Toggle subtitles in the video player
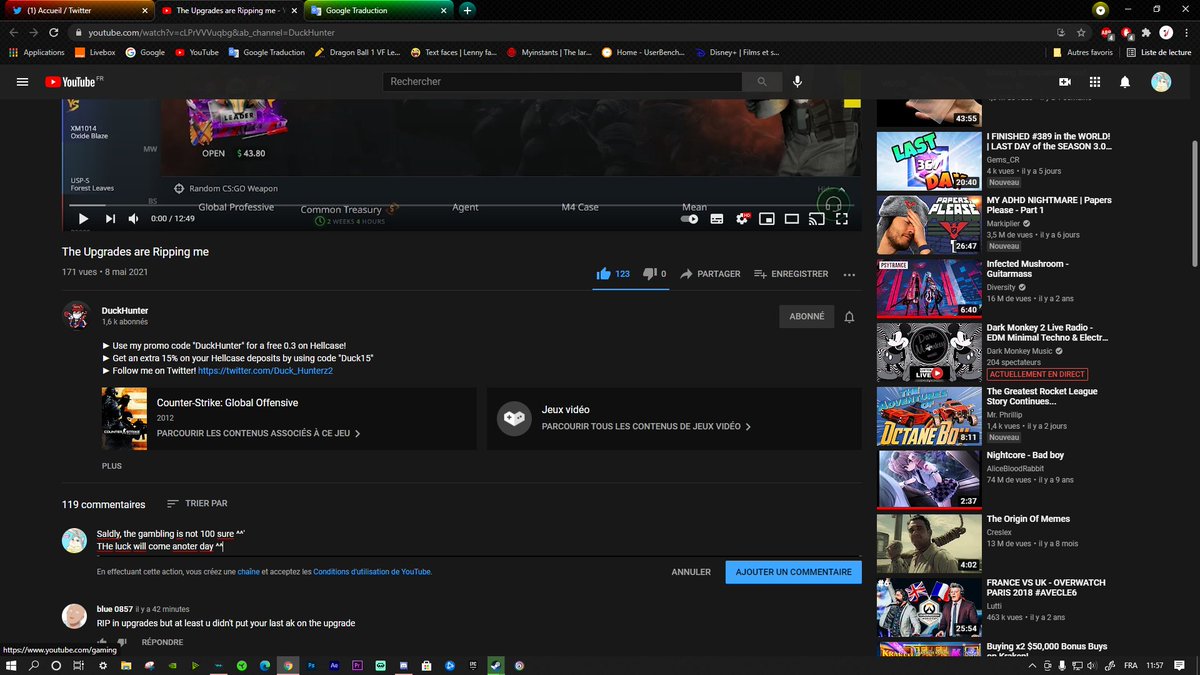The height and width of the screenshot is (675, 1200). tap(717, 218)
